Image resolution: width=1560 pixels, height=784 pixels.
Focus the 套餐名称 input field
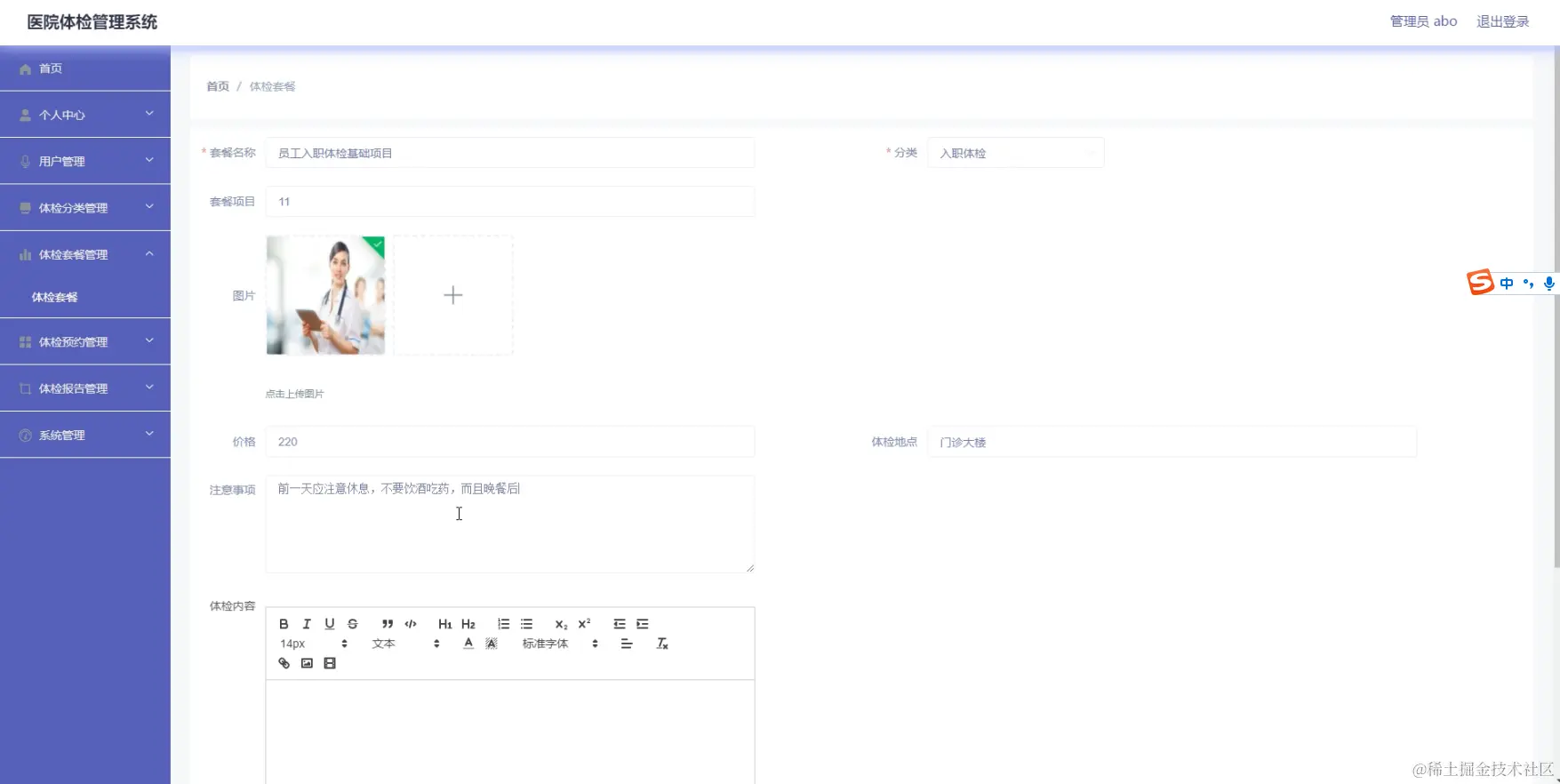pos(510,153)
